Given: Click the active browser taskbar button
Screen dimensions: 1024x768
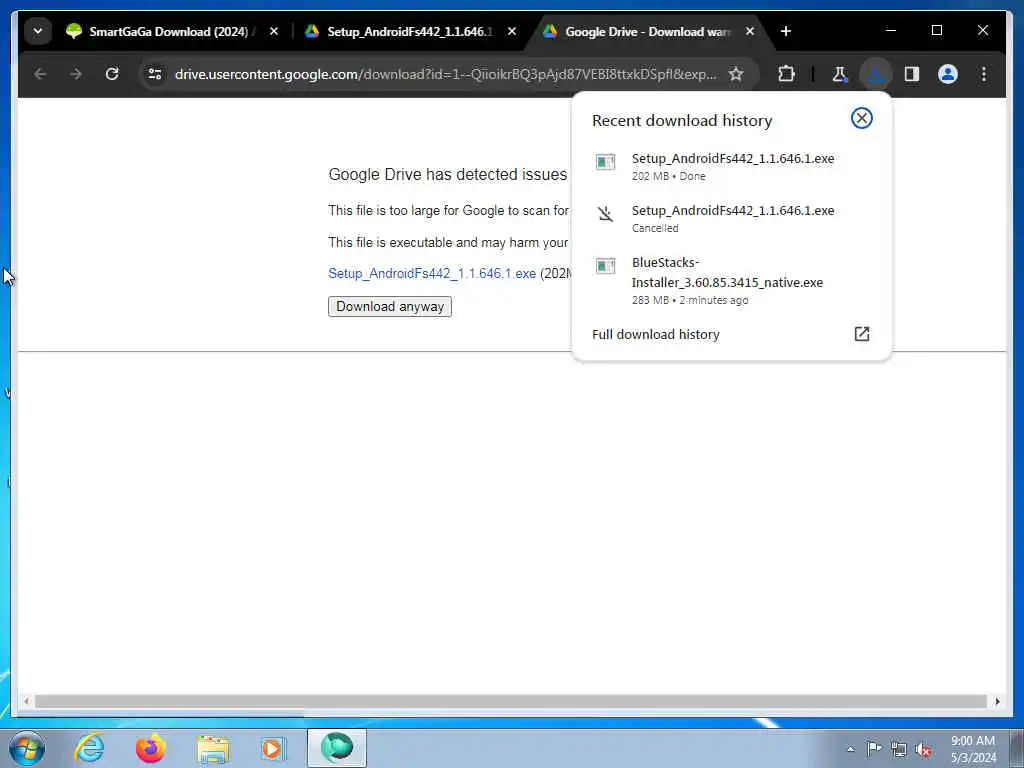Looking at the screenshot, I should point(337,748).
